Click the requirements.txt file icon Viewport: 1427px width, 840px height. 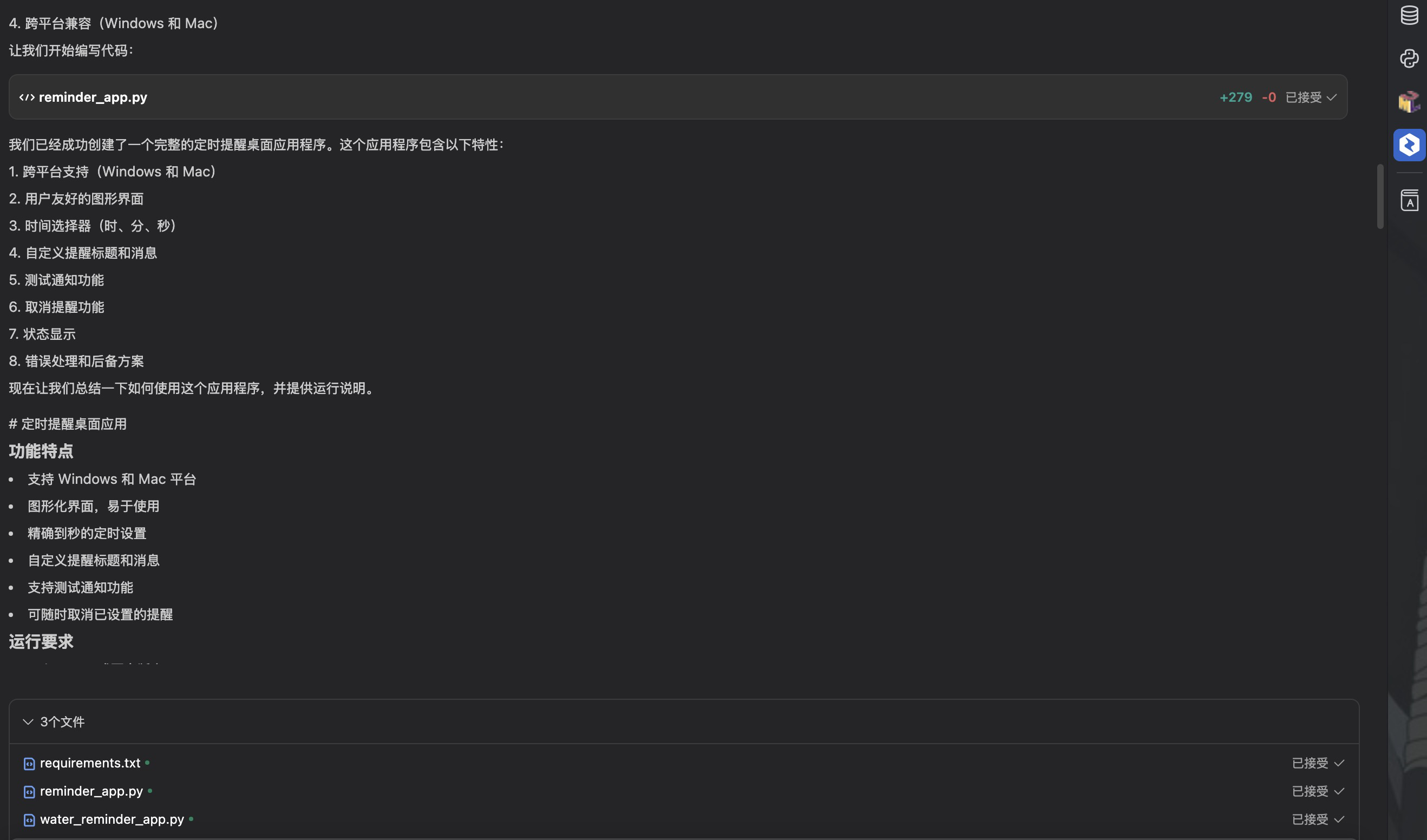(29, 764)
